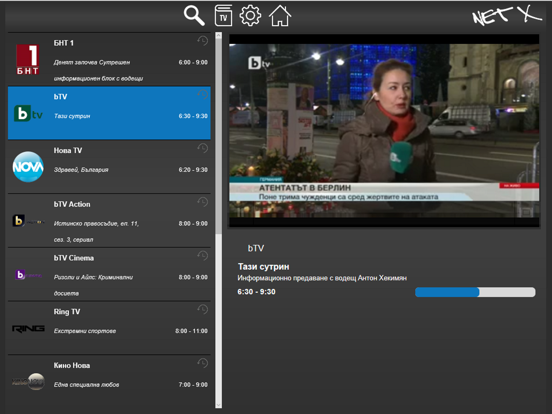
Task: Open catch-up history for Нова TV
Action: [x=202, y=148]
